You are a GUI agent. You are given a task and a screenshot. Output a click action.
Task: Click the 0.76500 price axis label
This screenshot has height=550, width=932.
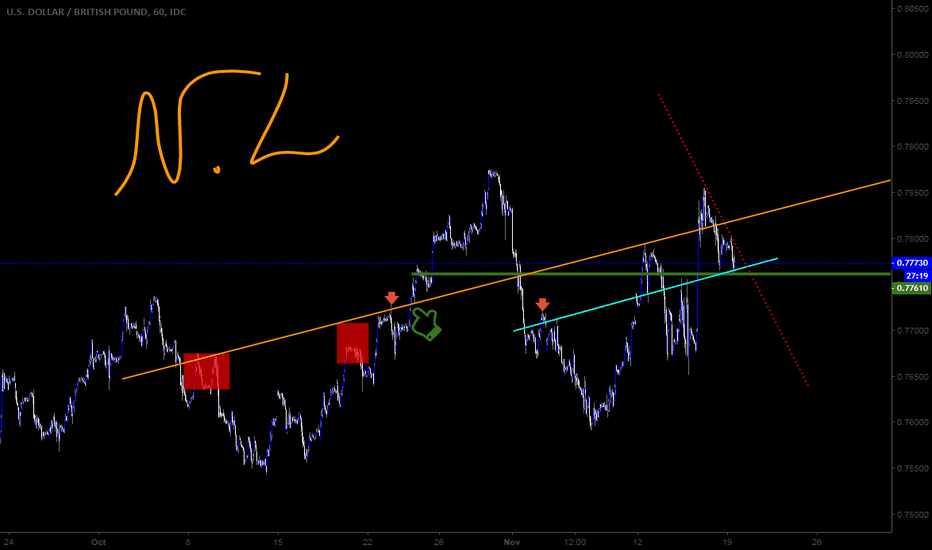click(912, 377)
